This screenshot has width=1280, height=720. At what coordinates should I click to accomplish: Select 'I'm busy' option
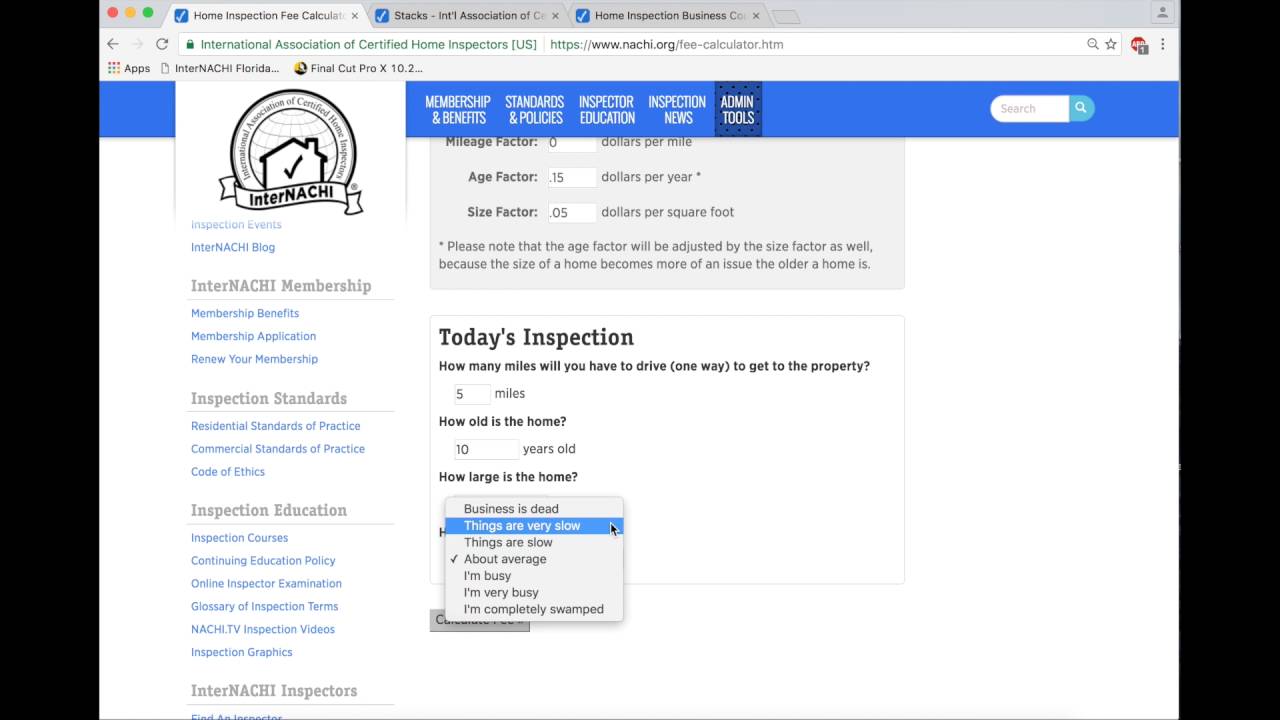534,576
